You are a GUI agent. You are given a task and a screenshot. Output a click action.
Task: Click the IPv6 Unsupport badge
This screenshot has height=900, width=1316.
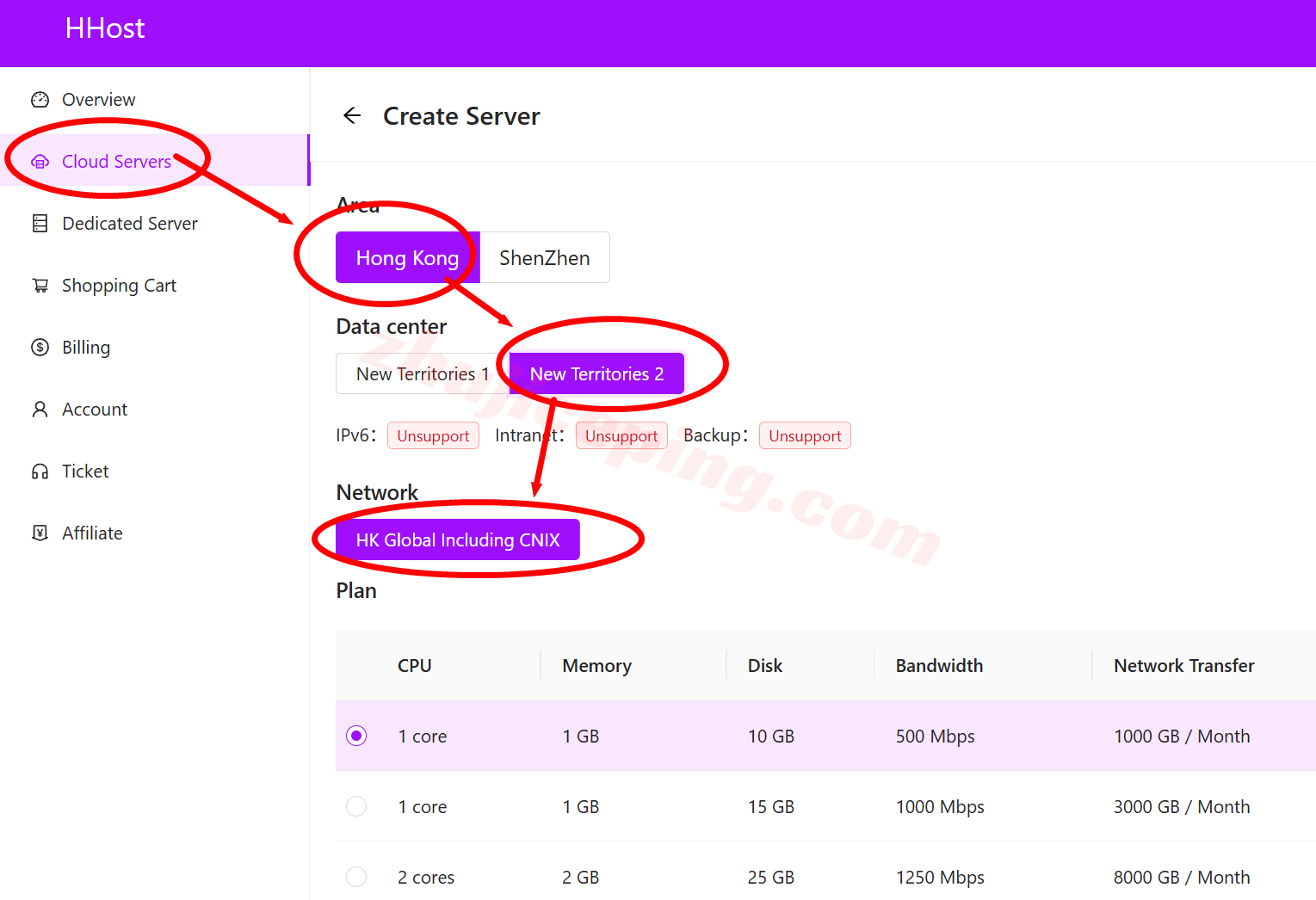433,435
